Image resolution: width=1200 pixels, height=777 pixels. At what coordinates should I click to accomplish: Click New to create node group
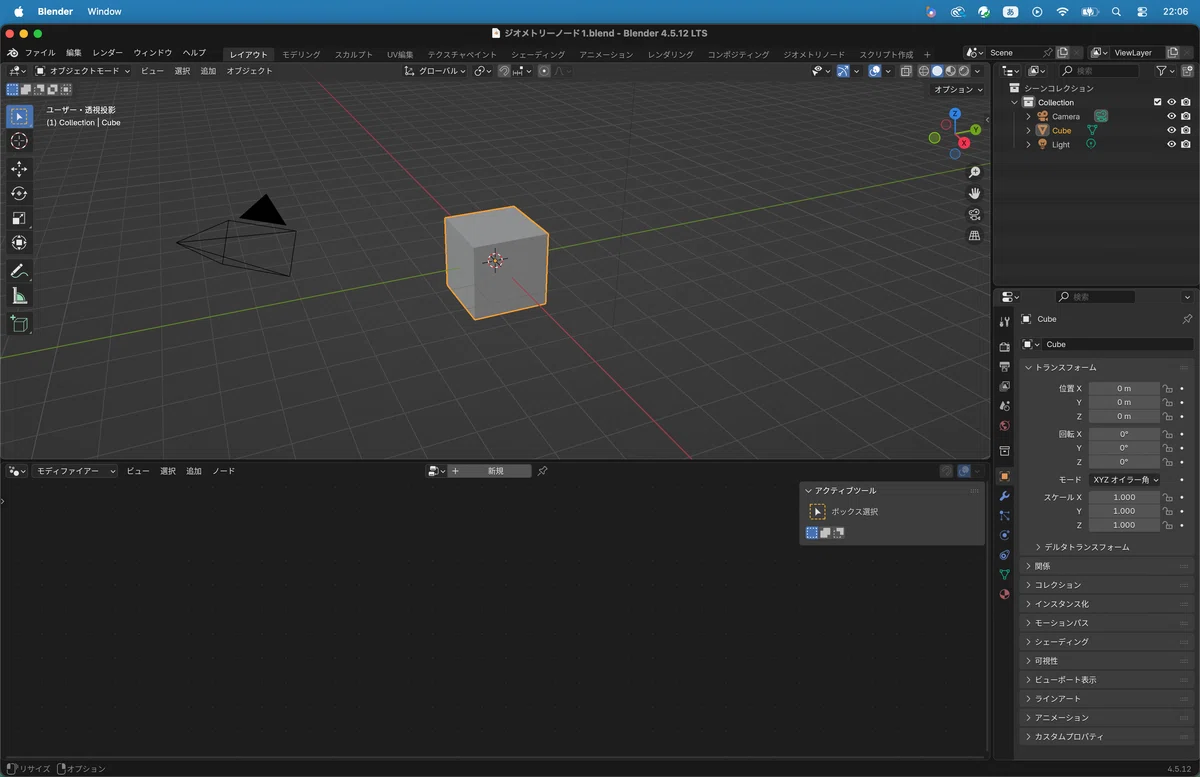pos(490,471)
